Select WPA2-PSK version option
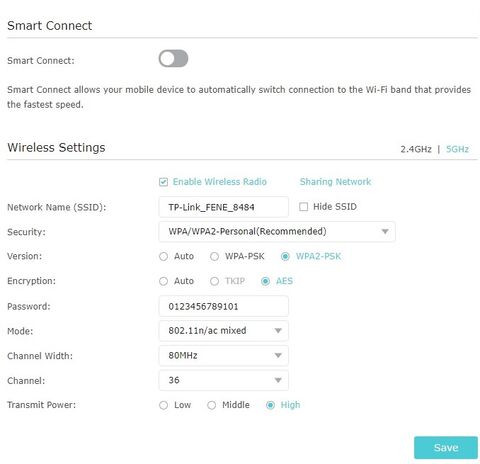Viewport: 480px width, 464px height. pyautogui.click(x=285, y=257)
